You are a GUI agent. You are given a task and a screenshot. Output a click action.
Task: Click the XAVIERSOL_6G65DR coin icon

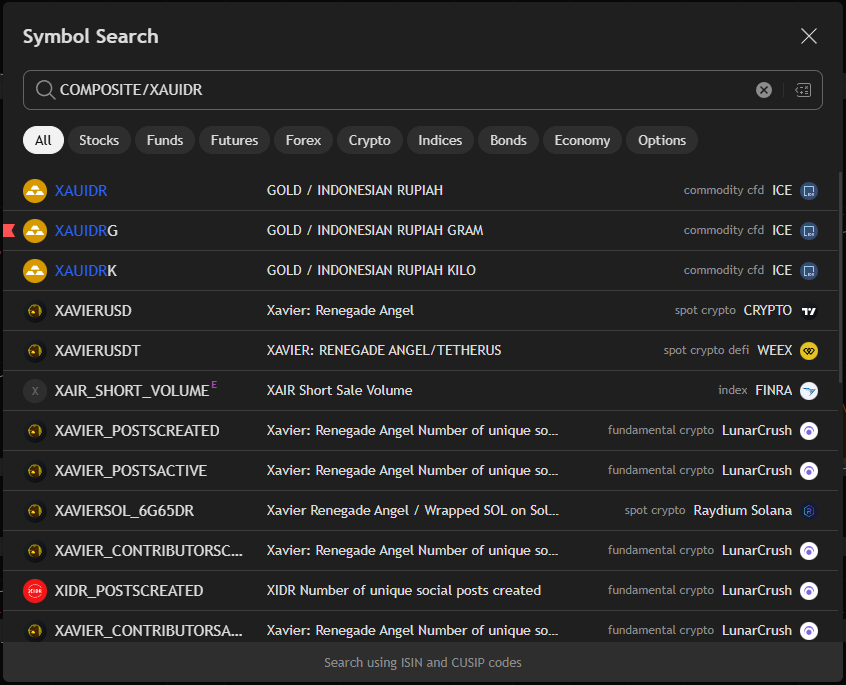(35, 511)
